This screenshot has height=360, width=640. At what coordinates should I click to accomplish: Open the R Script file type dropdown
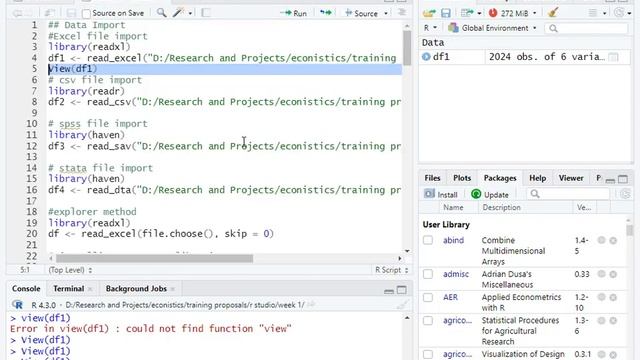[391, 270]
